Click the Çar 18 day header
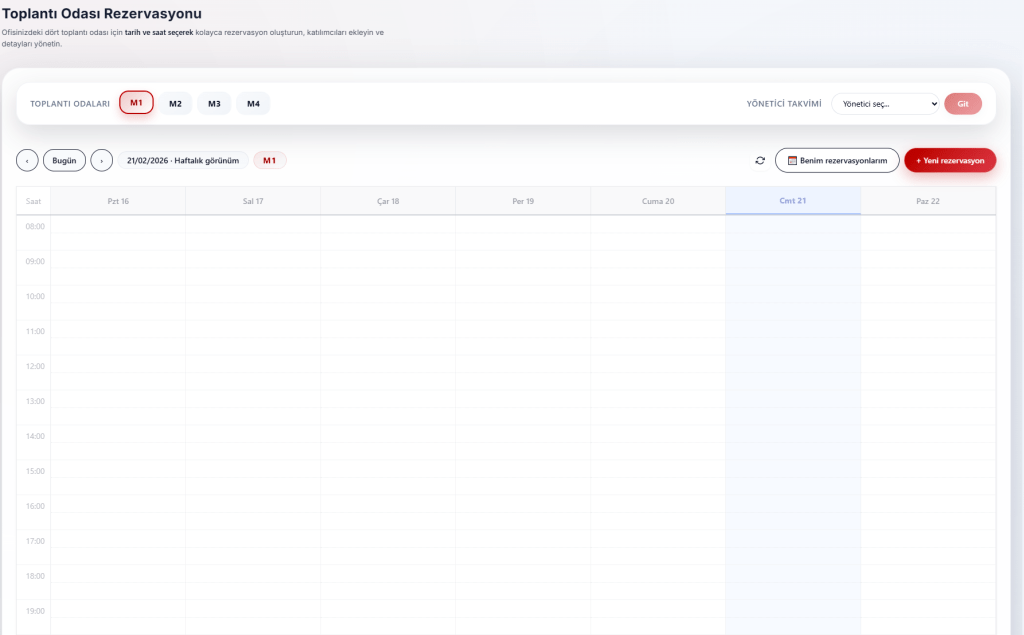This screenshot has height=635, width=1024. tap(388, 201)
